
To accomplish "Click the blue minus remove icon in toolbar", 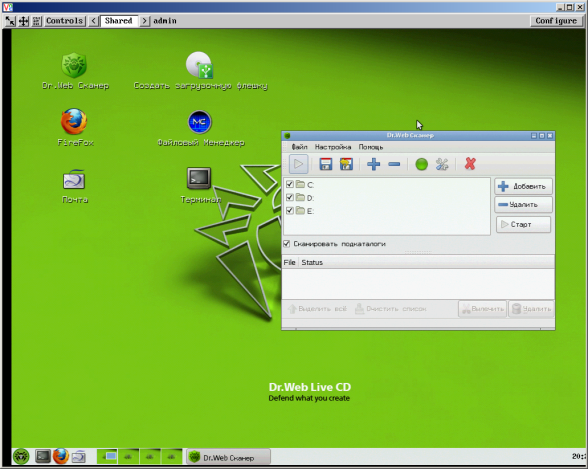I will point(394,164).
